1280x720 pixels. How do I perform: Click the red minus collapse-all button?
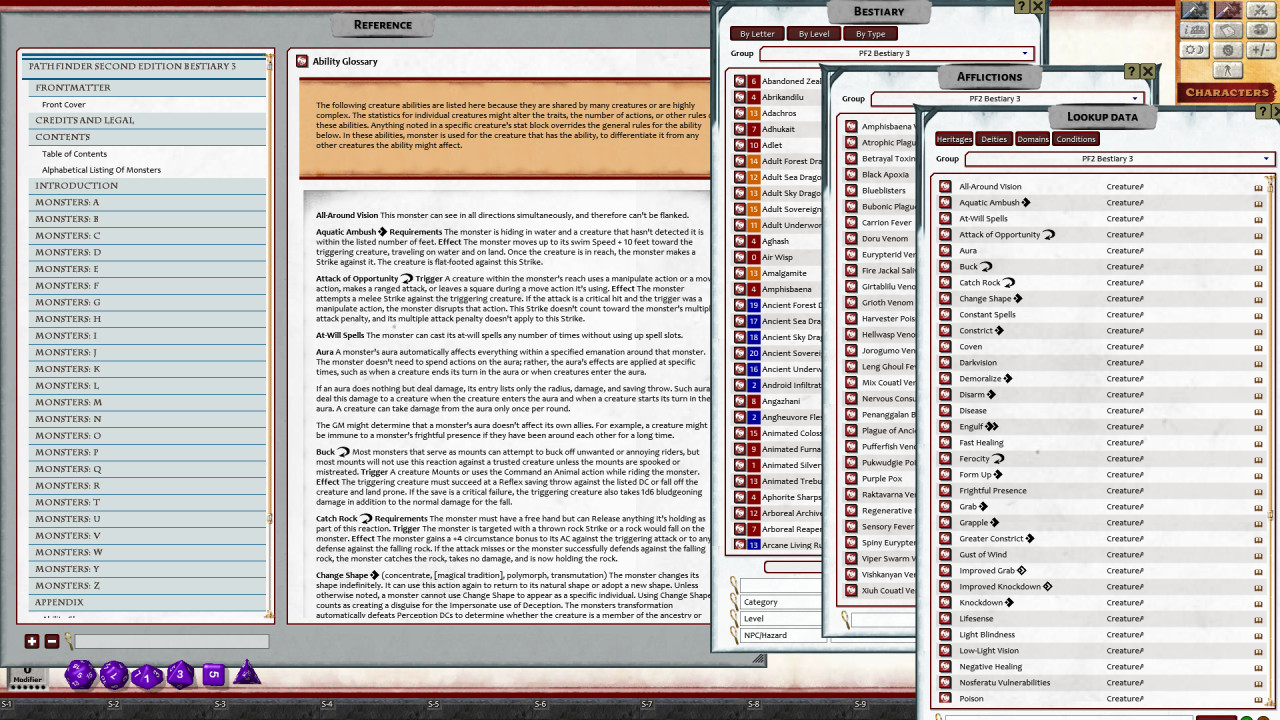coord(52,642)
